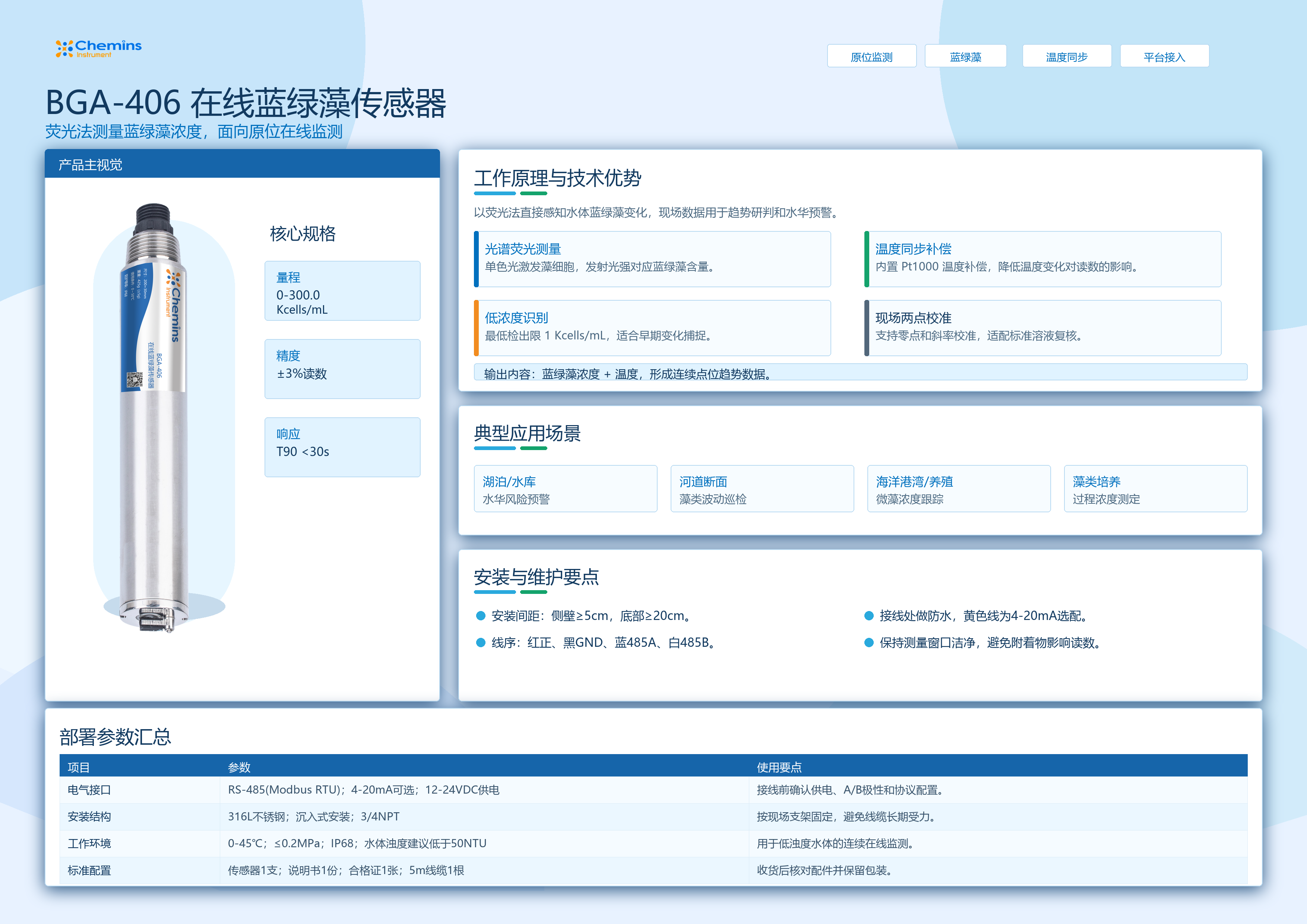
Task: Open the 光谱荧光测量 feature card
Action: [652, 259]
